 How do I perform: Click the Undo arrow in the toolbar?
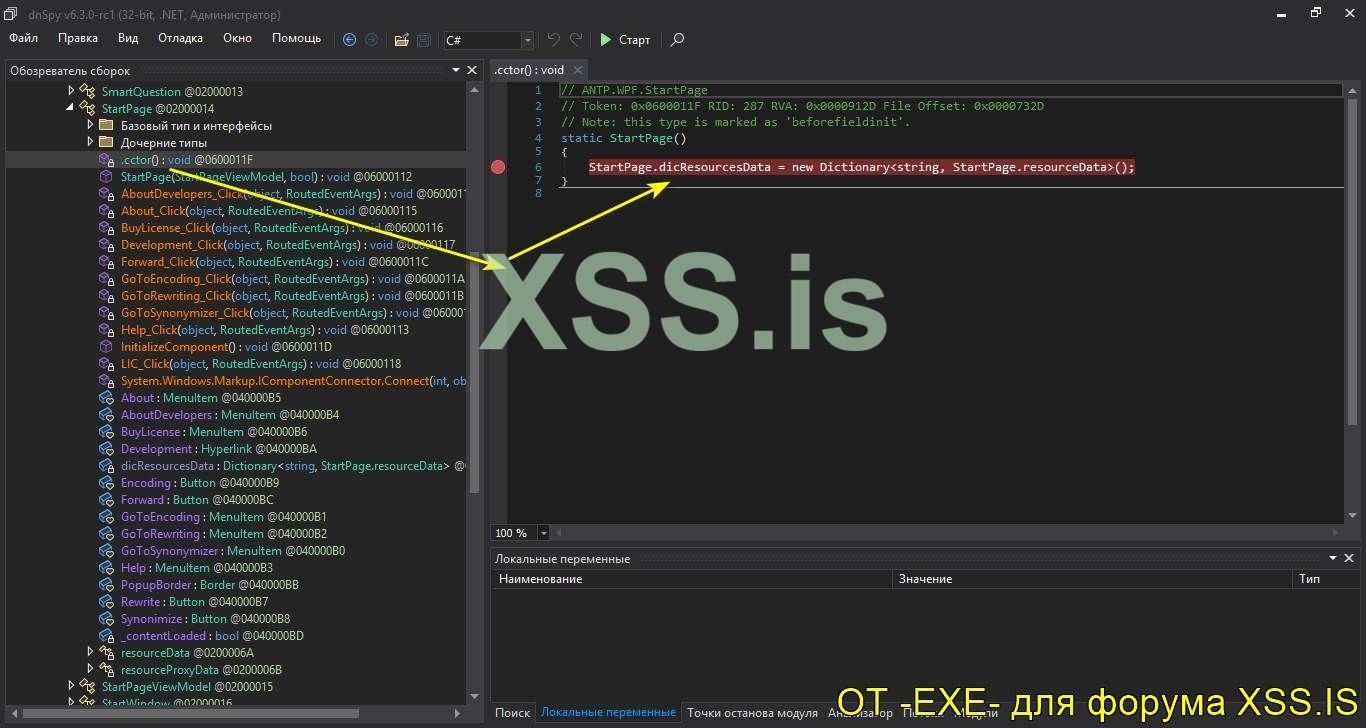point(554,40)
